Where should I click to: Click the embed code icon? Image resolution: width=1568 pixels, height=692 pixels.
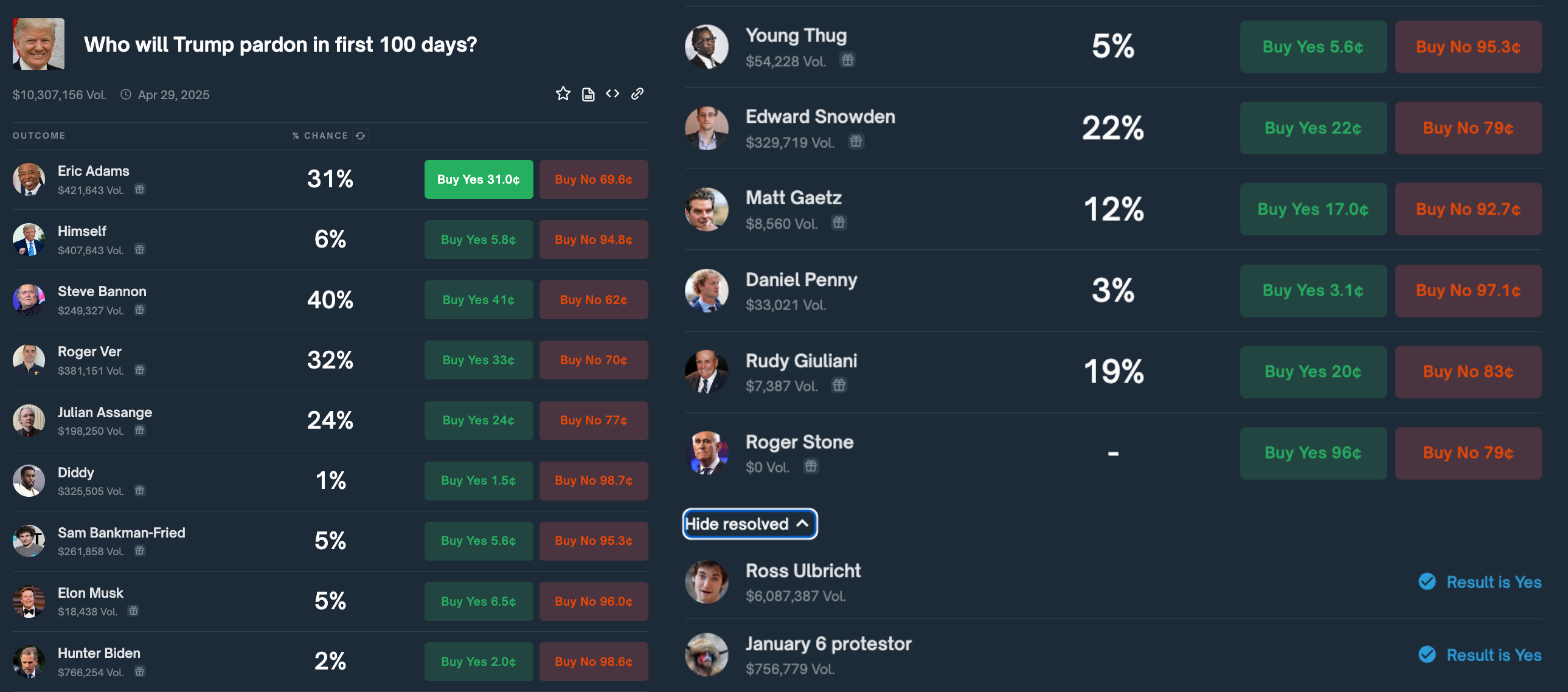(x=612, y=94)
